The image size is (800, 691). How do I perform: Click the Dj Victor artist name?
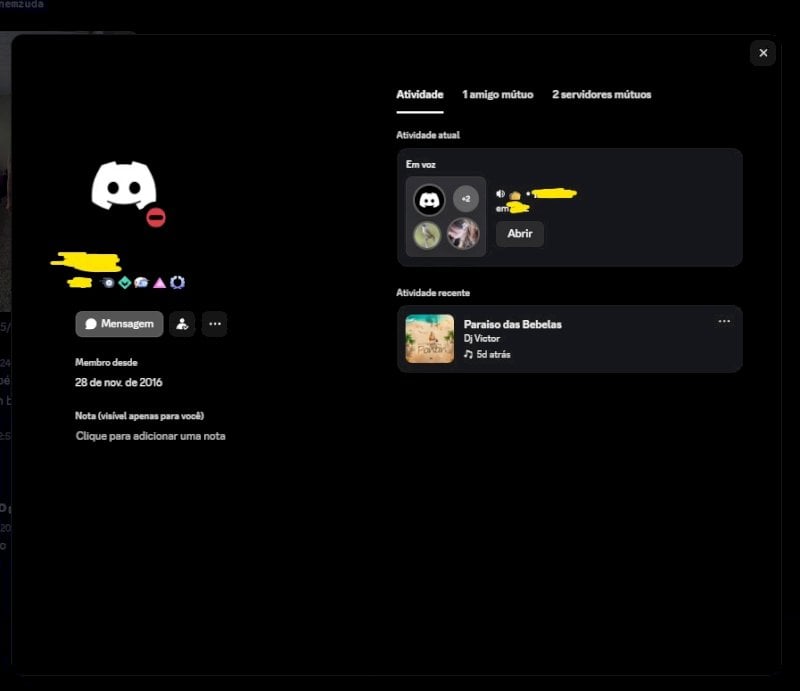(482, 338)
